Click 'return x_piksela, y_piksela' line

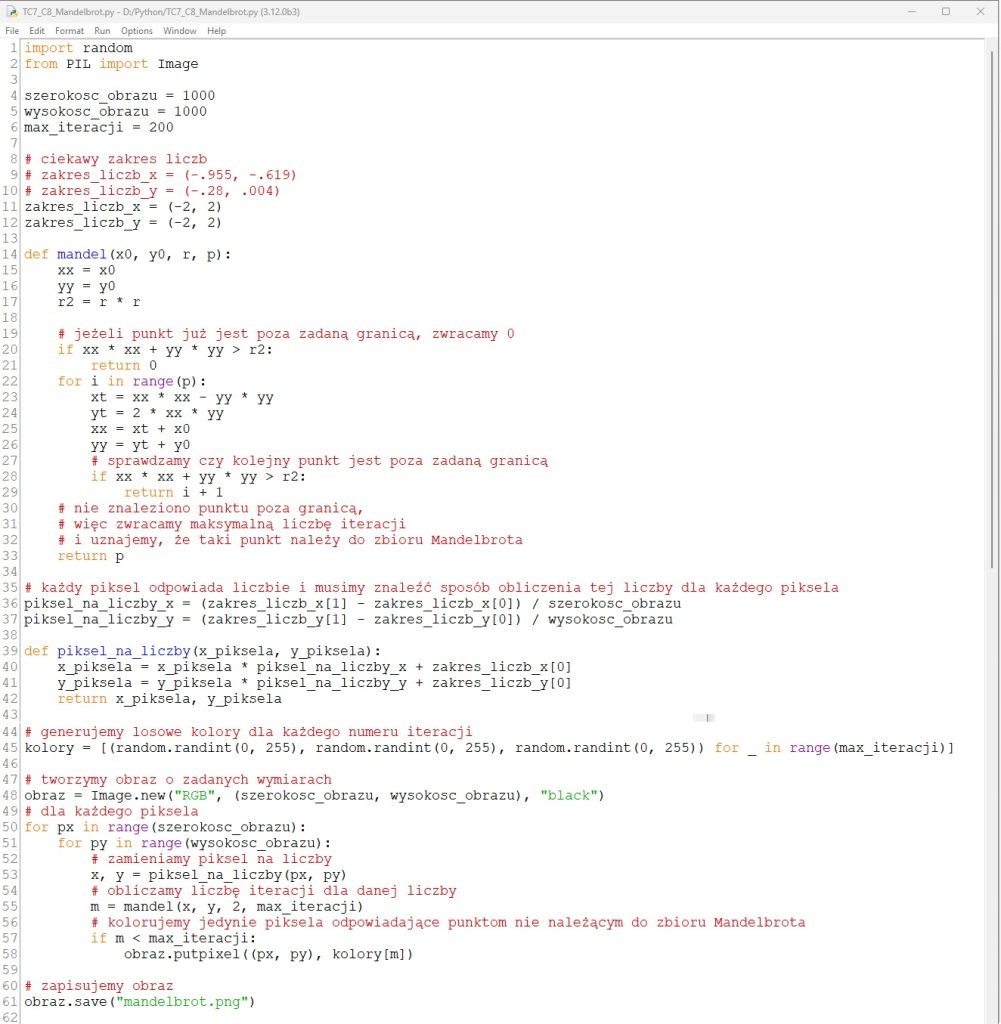[170, 699]
